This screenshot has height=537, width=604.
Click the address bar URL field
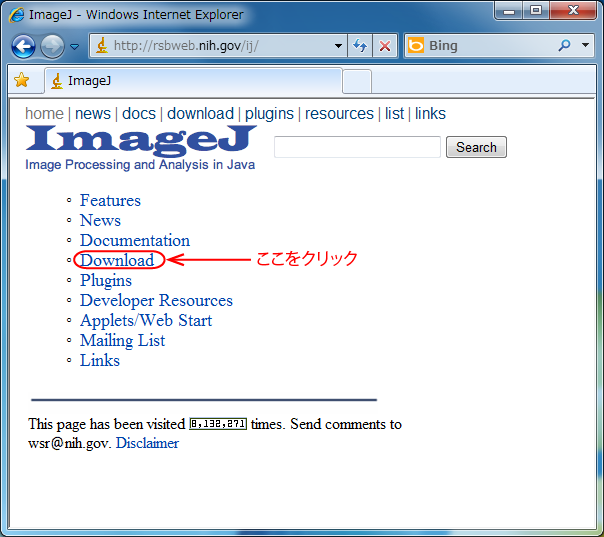(220, 46)
